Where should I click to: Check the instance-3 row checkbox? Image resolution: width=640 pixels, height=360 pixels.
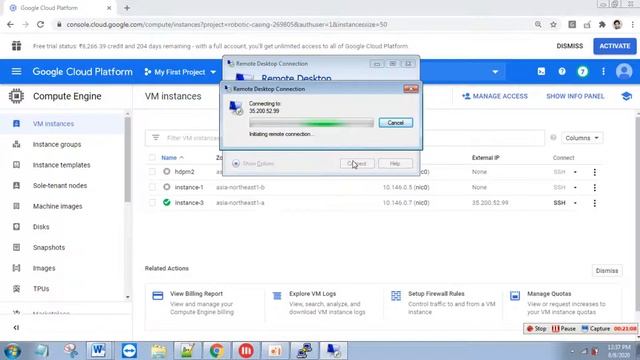point(152,203)
